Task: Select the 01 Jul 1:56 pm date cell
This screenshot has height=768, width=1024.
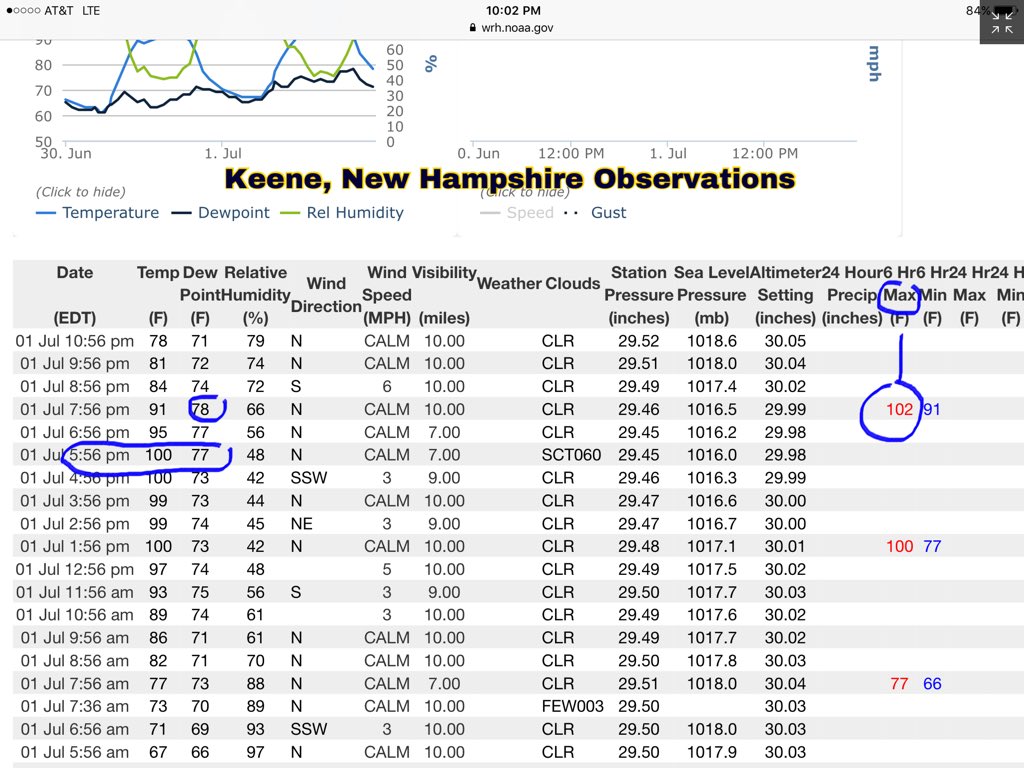Action: coord(74,547)
